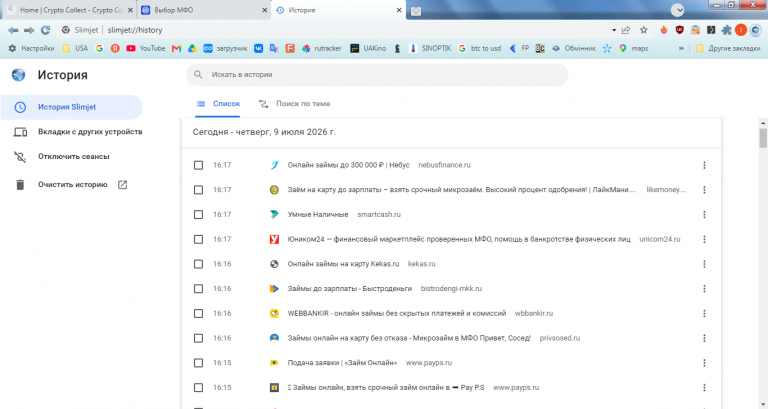The image size is (768, 409).
Task: Open Другие закладки folder
Action: (728, 48)
